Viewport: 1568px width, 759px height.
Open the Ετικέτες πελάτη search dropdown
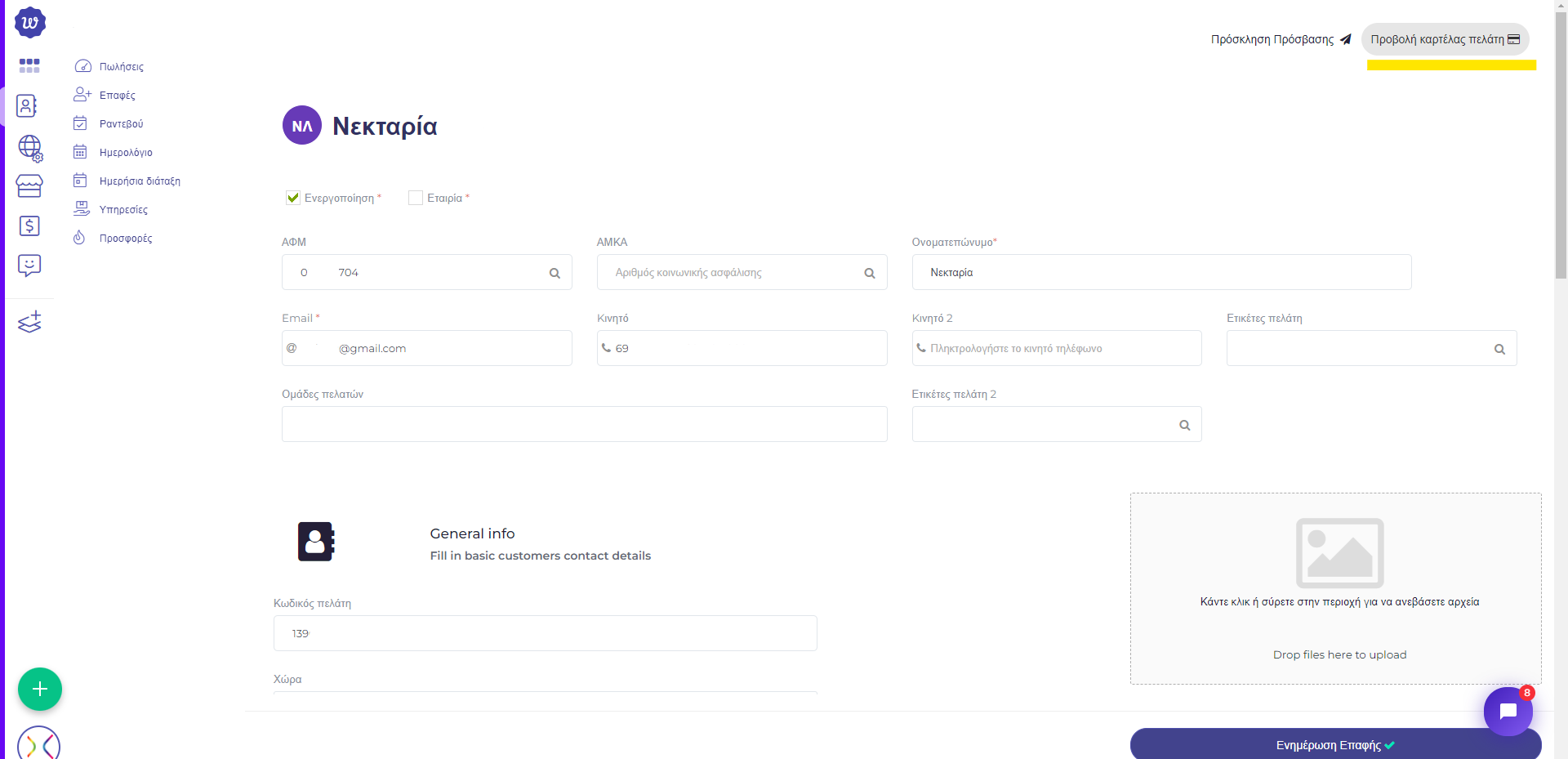(1371, 349)
